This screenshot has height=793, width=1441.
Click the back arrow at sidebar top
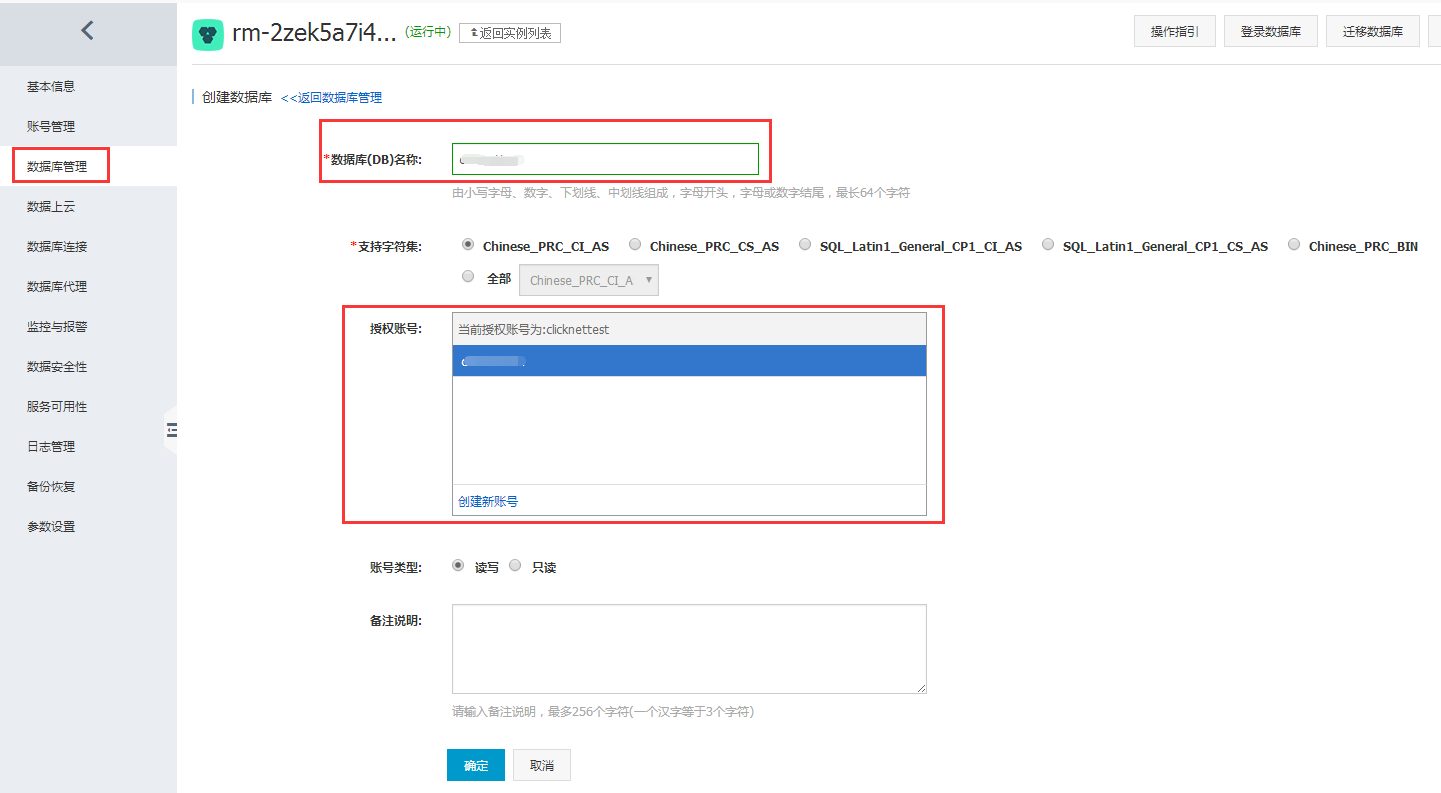pos(87,31)
